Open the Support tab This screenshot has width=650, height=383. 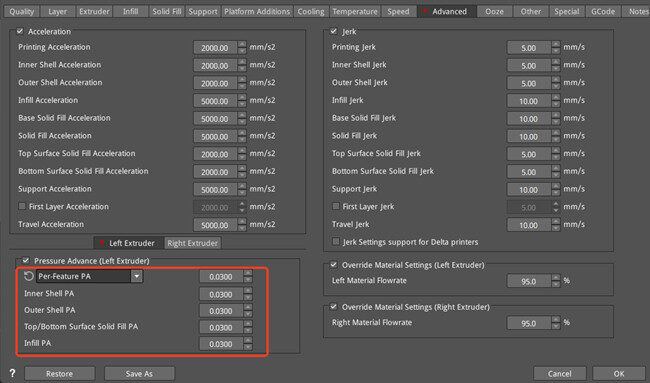pos(203,12)
